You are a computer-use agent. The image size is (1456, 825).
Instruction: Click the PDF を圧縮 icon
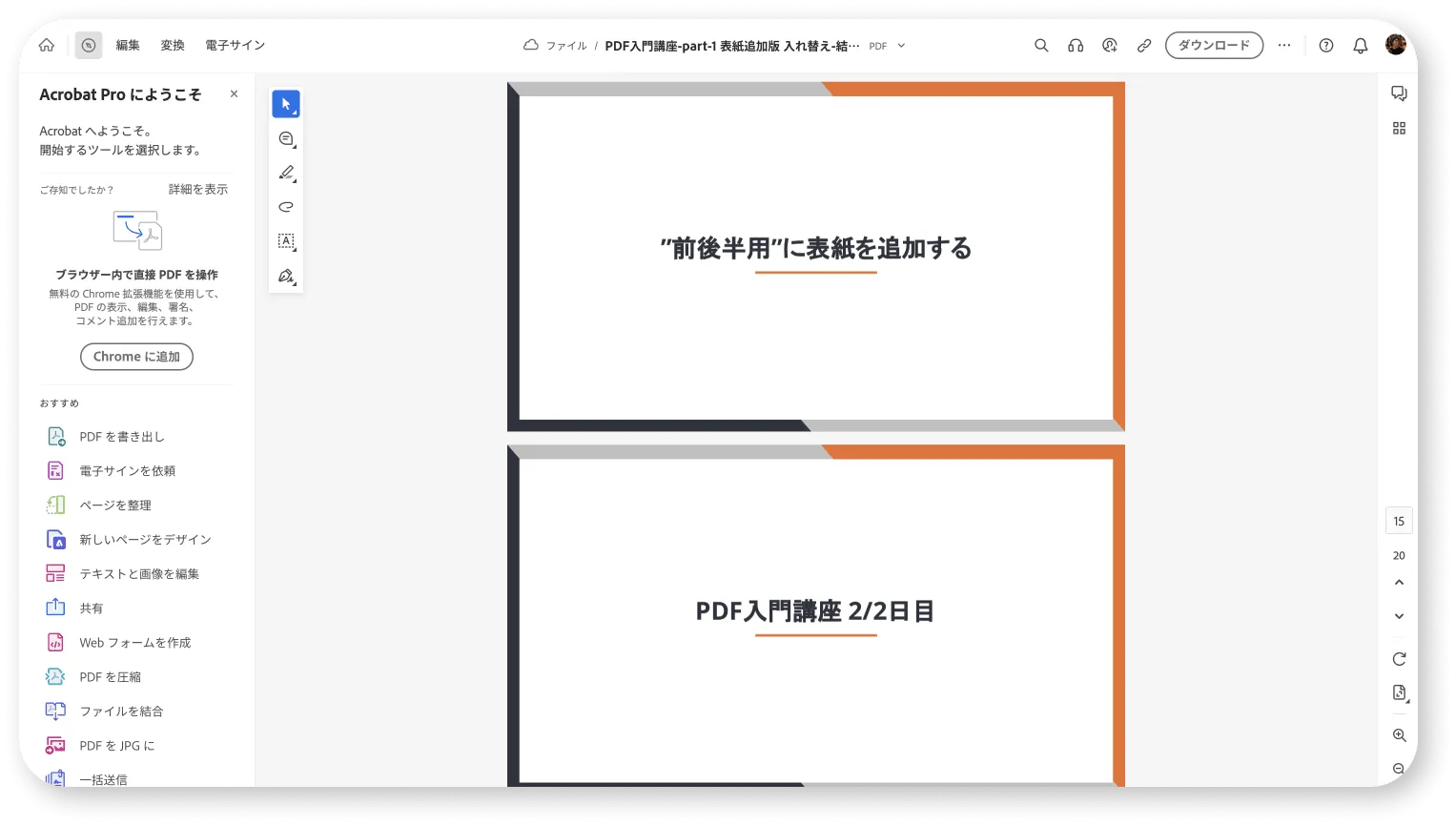pos(56,677)
